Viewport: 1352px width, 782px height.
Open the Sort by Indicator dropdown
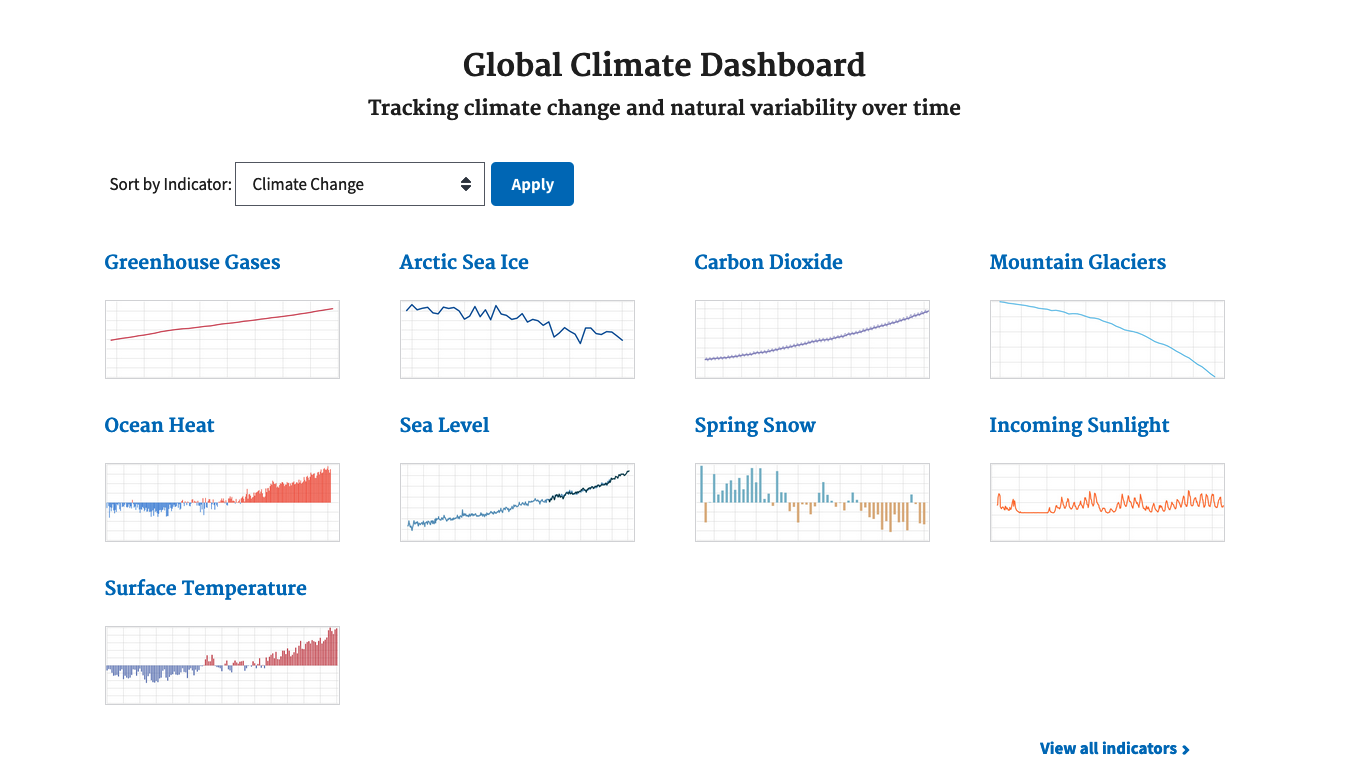pos(358,184)
